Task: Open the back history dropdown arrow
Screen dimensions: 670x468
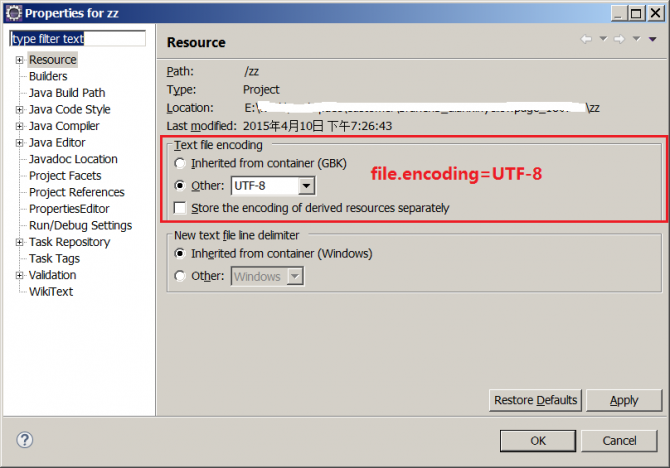Action: click(x=602, y=39)
